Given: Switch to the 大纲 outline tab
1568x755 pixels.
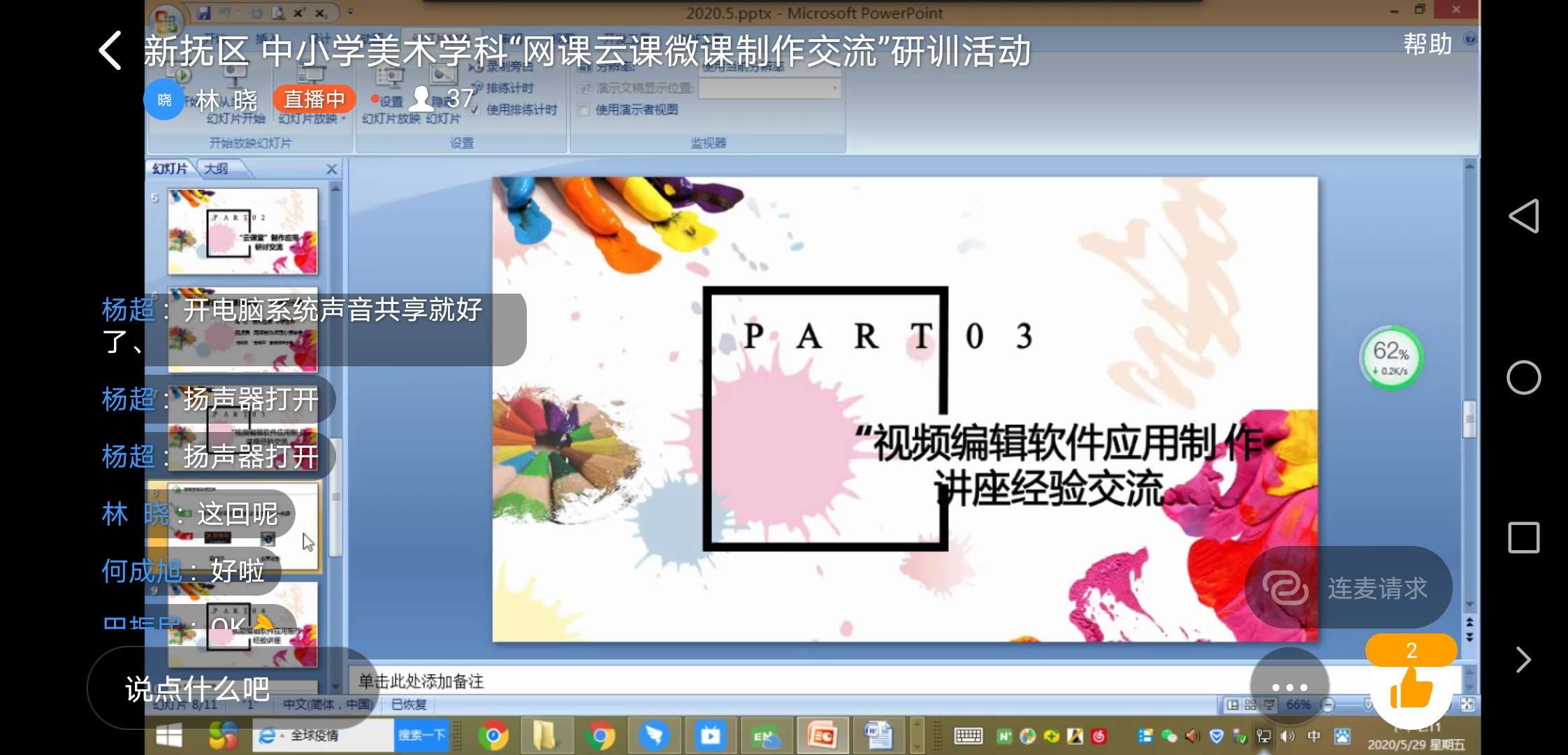Looking at the screenshot, I should click(217, 168).
